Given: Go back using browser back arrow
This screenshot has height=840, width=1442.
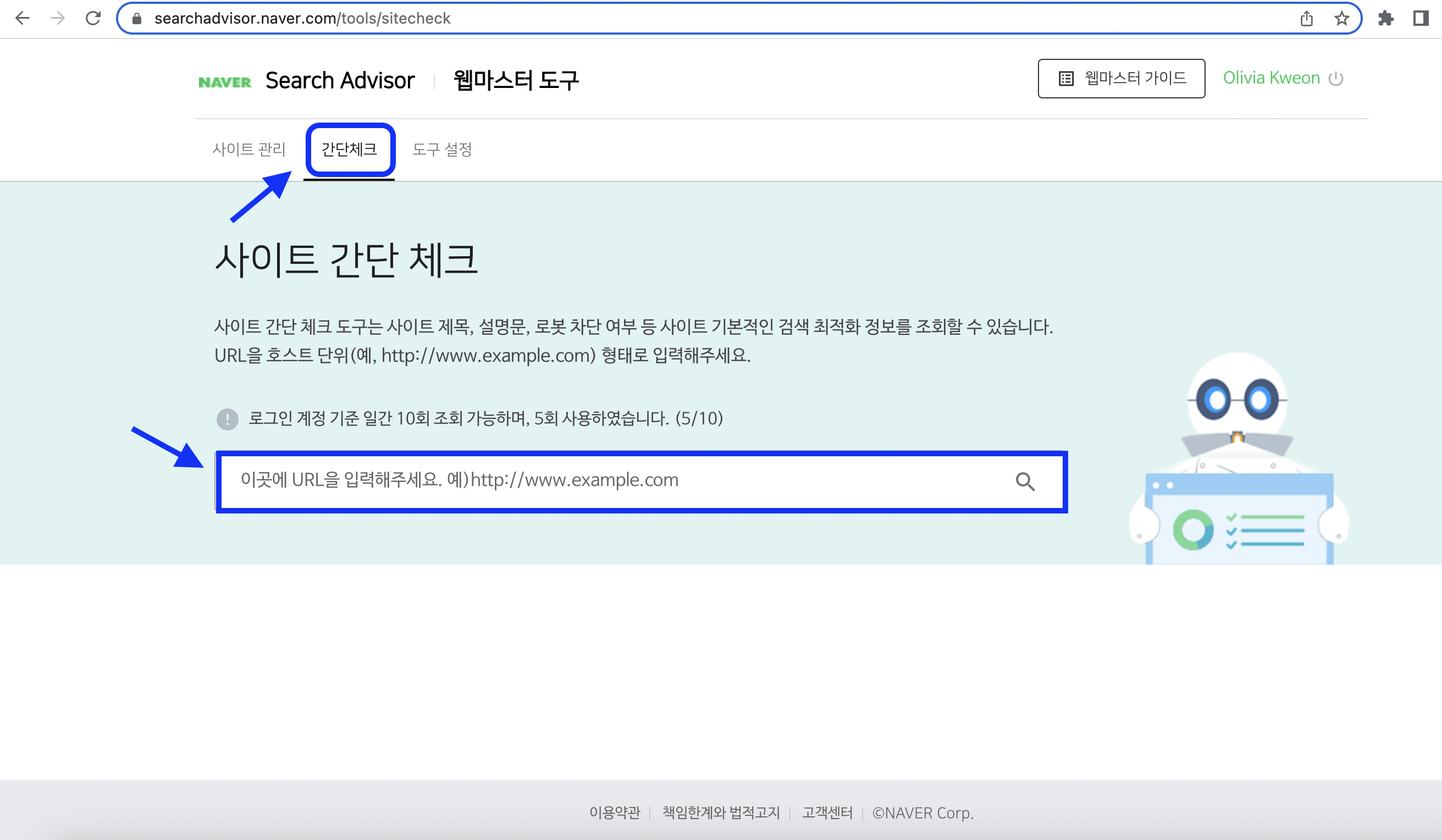Looking at the screenshot, I should [x=23, y=18].
